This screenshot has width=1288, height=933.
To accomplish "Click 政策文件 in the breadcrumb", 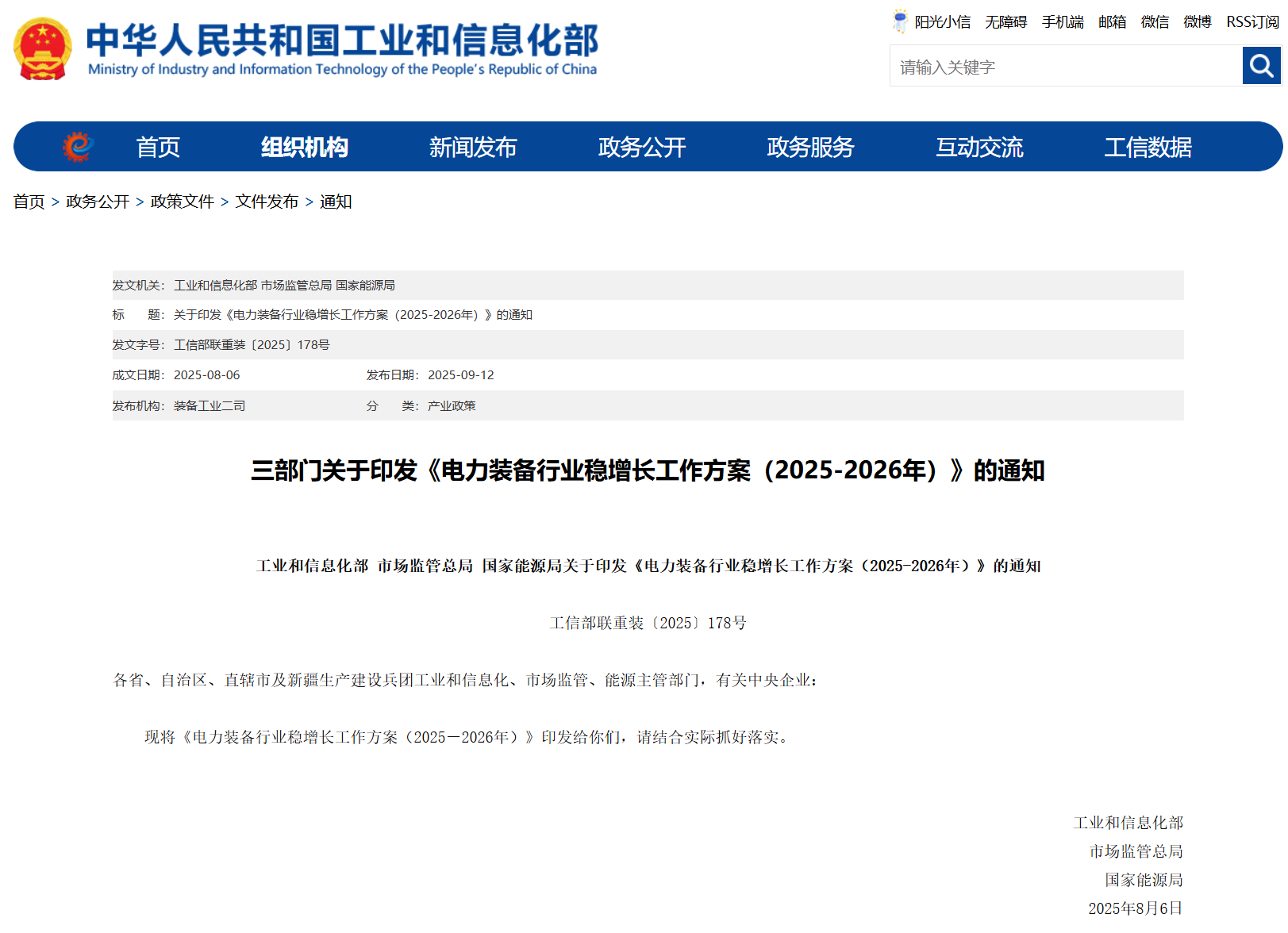I will coord(182,202).
